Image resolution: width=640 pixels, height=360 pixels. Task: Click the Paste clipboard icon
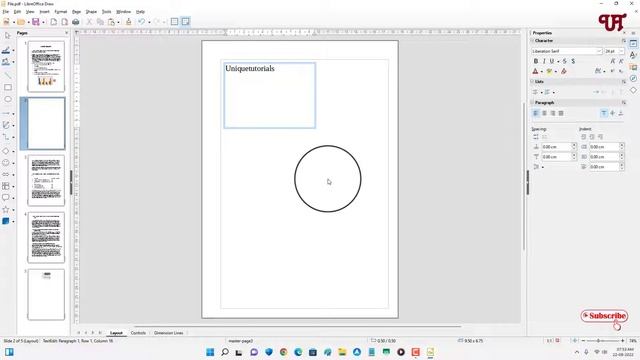pos(111,22)
